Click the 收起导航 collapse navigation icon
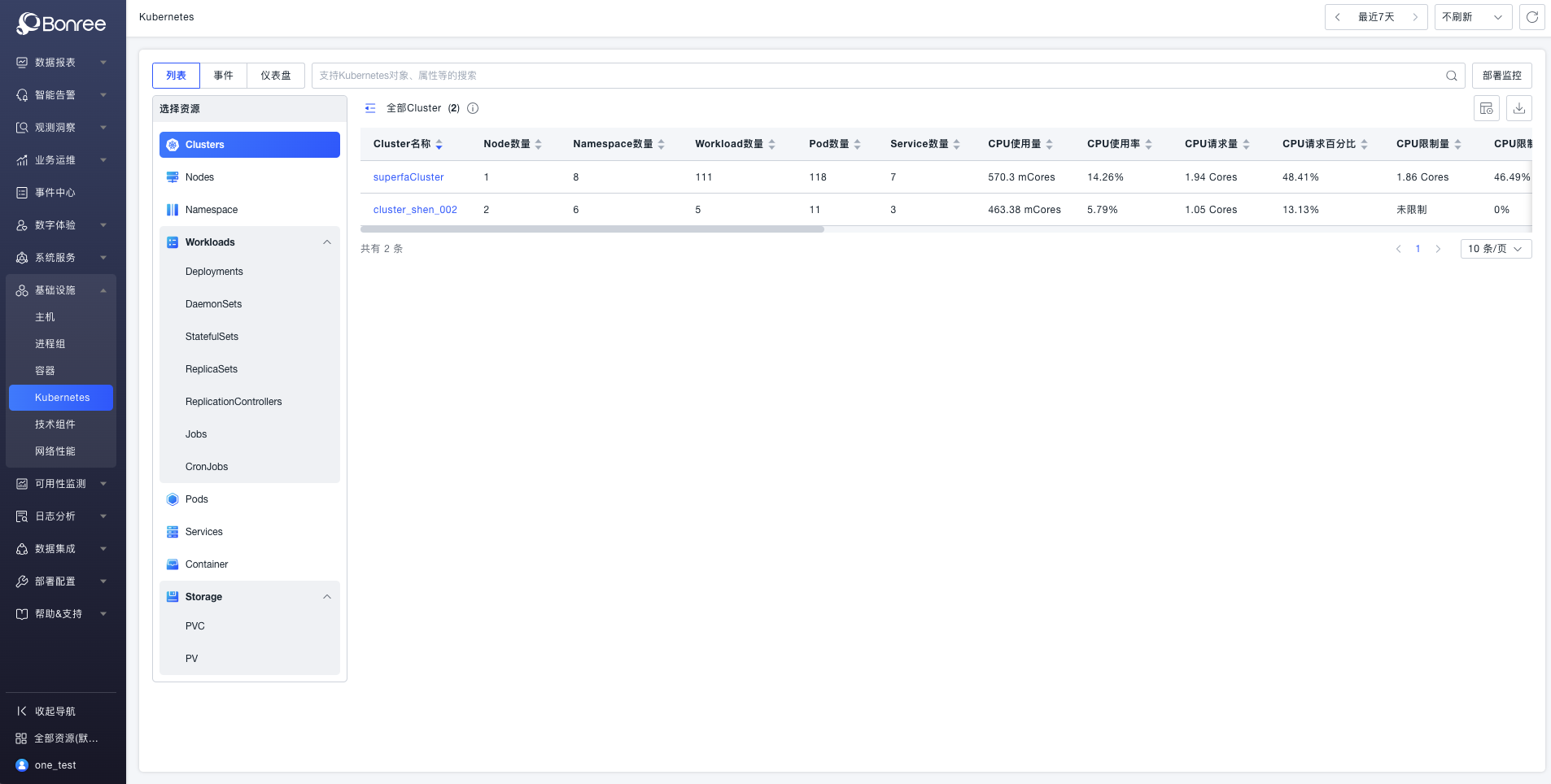Image resolution: width=1551 pixels, height=784 pixels. 22,711
